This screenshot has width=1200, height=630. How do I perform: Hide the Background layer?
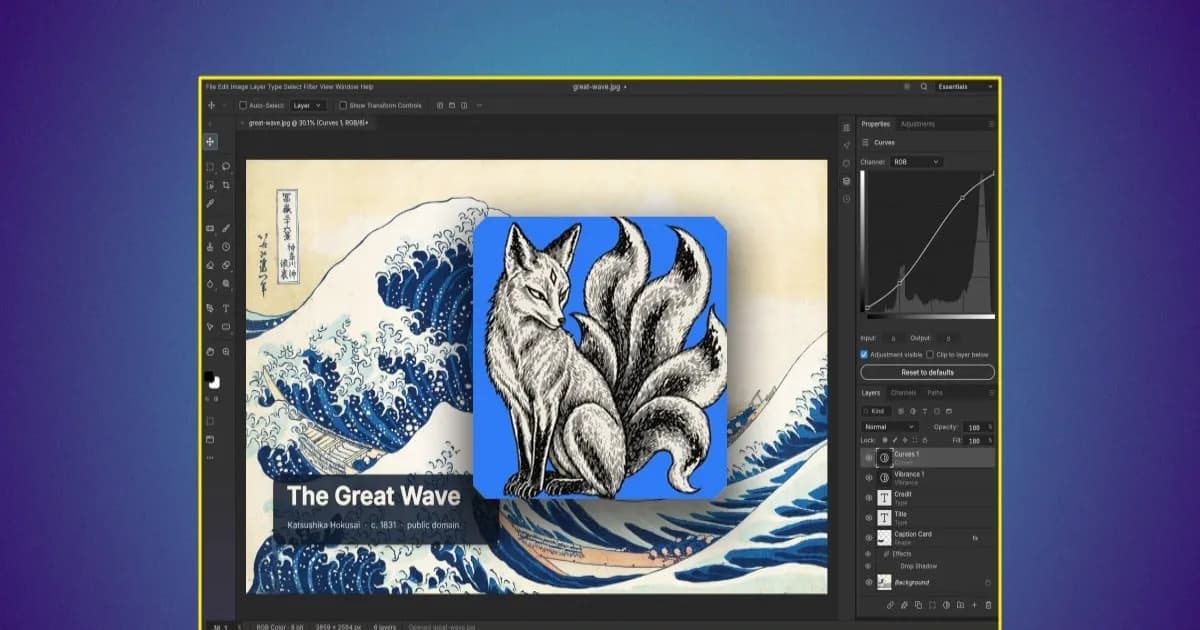coord(868,582)
